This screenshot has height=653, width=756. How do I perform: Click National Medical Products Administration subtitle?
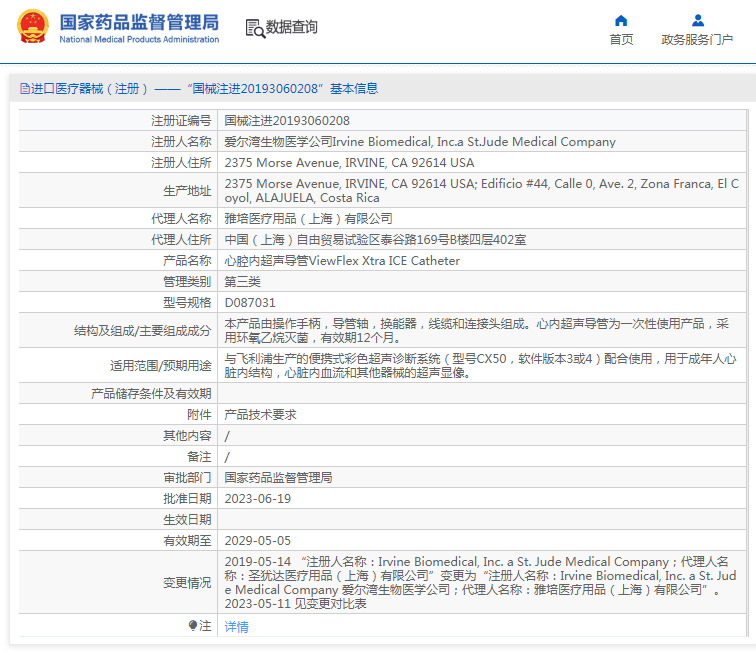click(139, 40)
